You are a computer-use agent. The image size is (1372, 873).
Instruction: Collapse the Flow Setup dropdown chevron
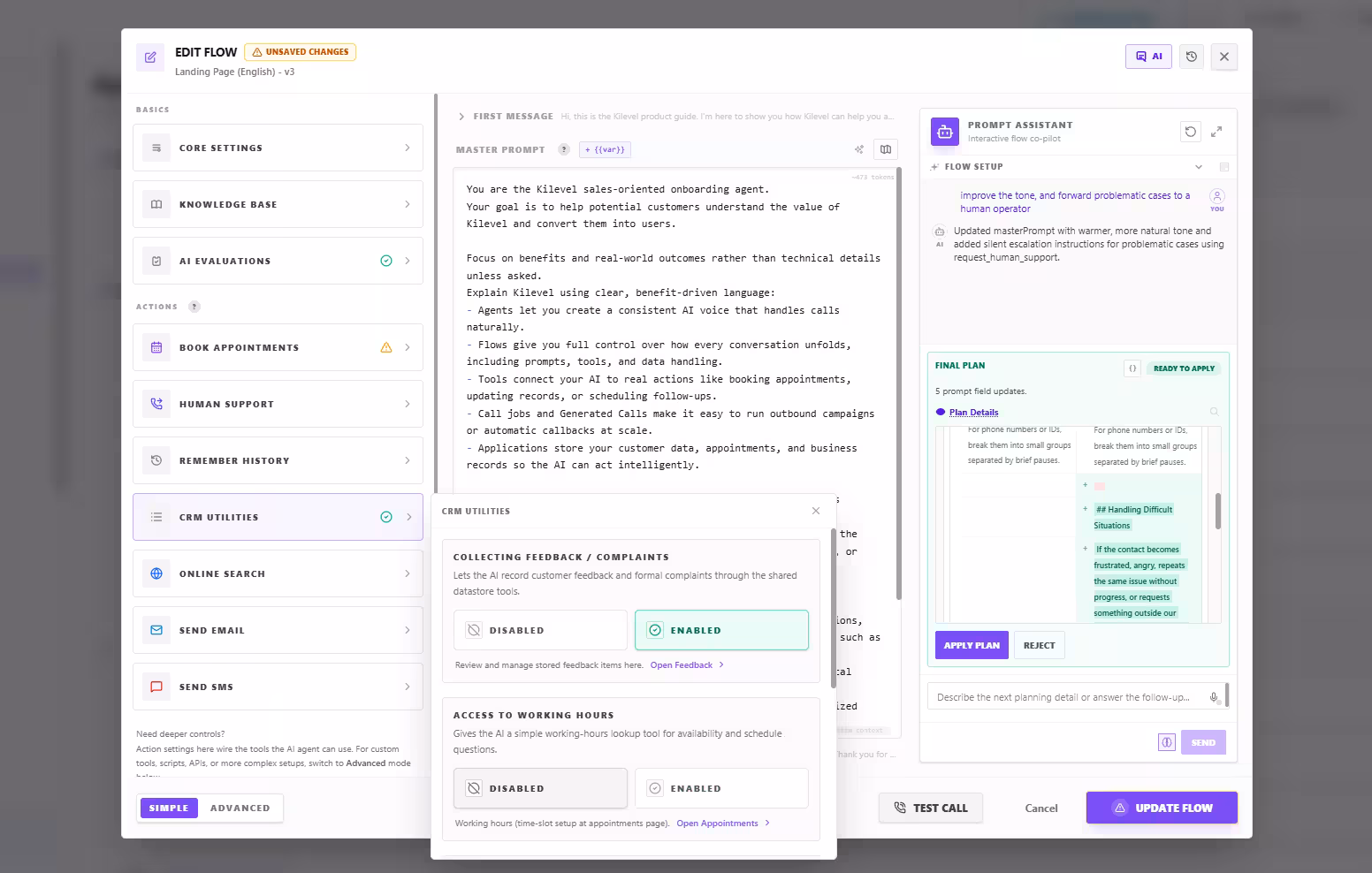1199,167
